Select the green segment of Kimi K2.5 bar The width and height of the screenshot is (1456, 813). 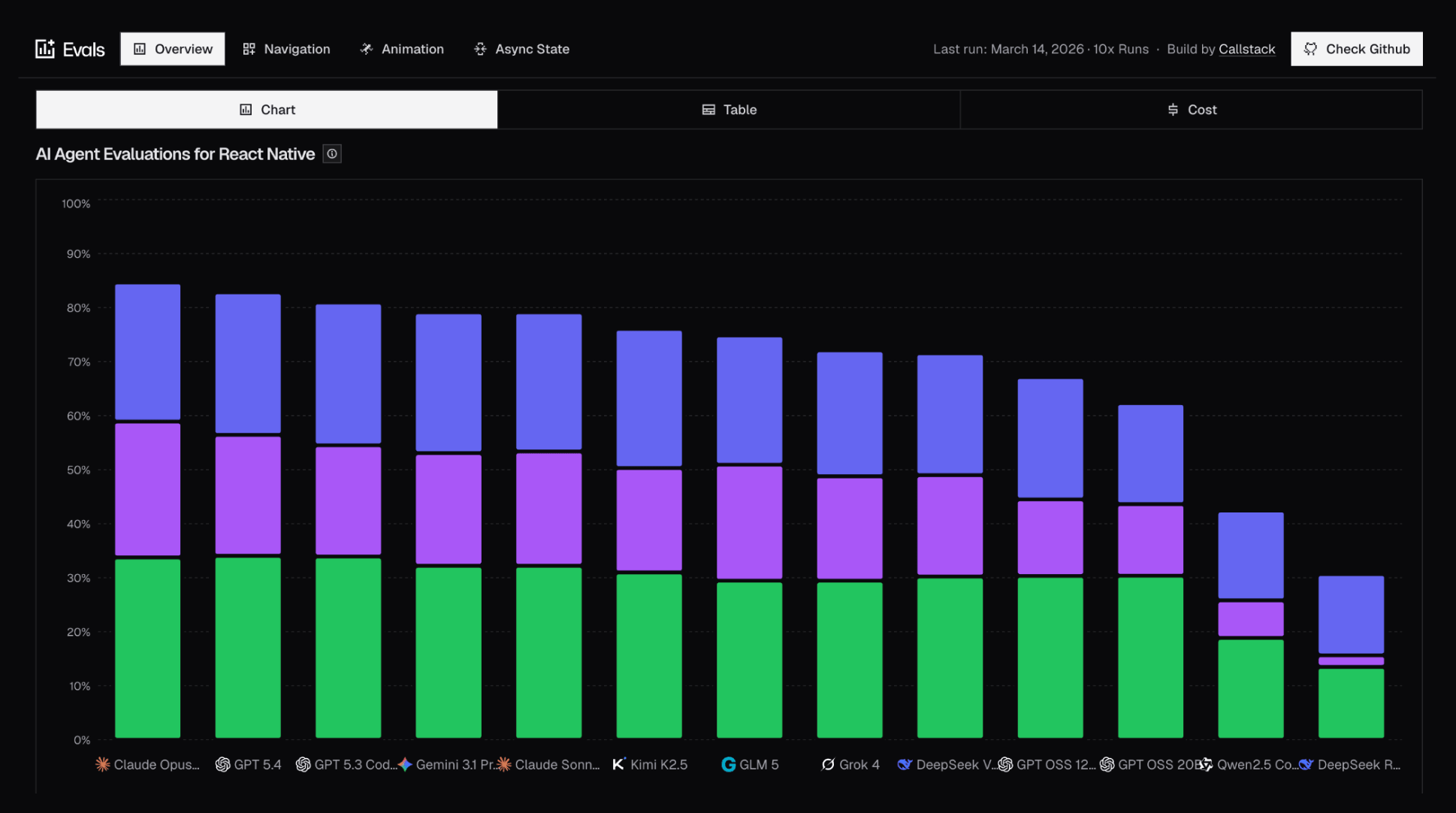649,656
